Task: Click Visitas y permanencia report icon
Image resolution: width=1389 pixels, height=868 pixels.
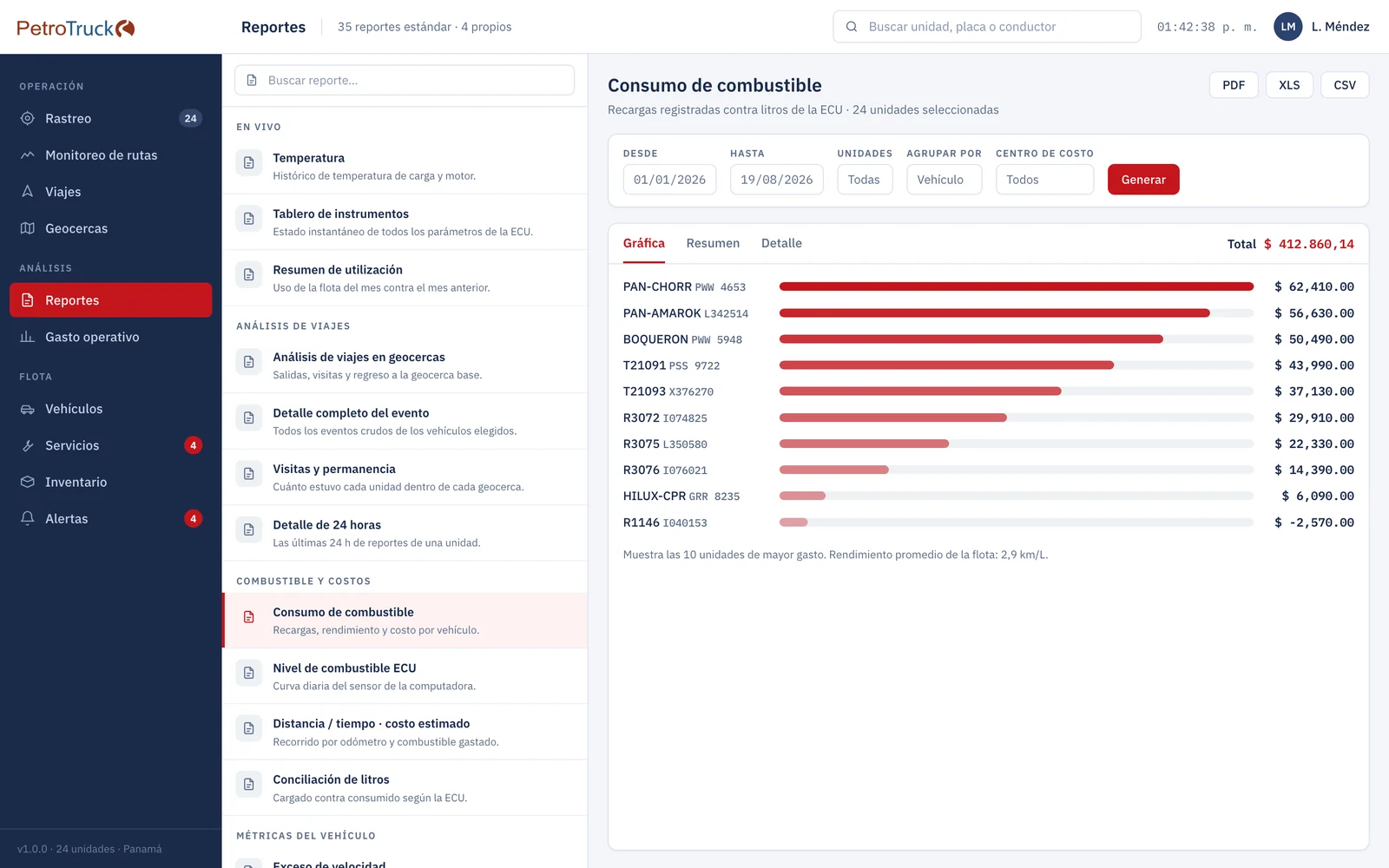Action: coord(249,474)
